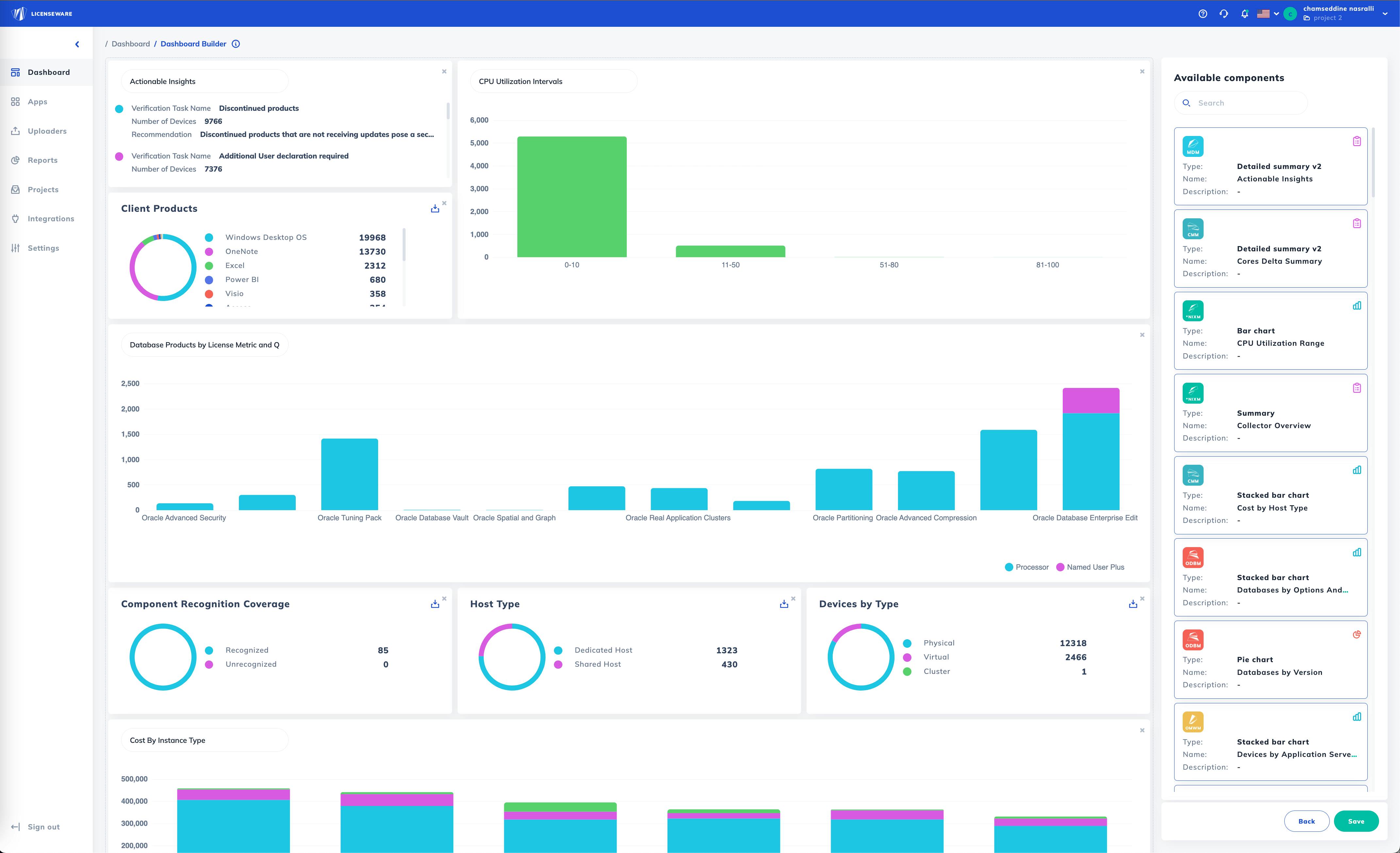
Task: Click bar chart icon on Databases by Options card
Action: point(1357,552)
